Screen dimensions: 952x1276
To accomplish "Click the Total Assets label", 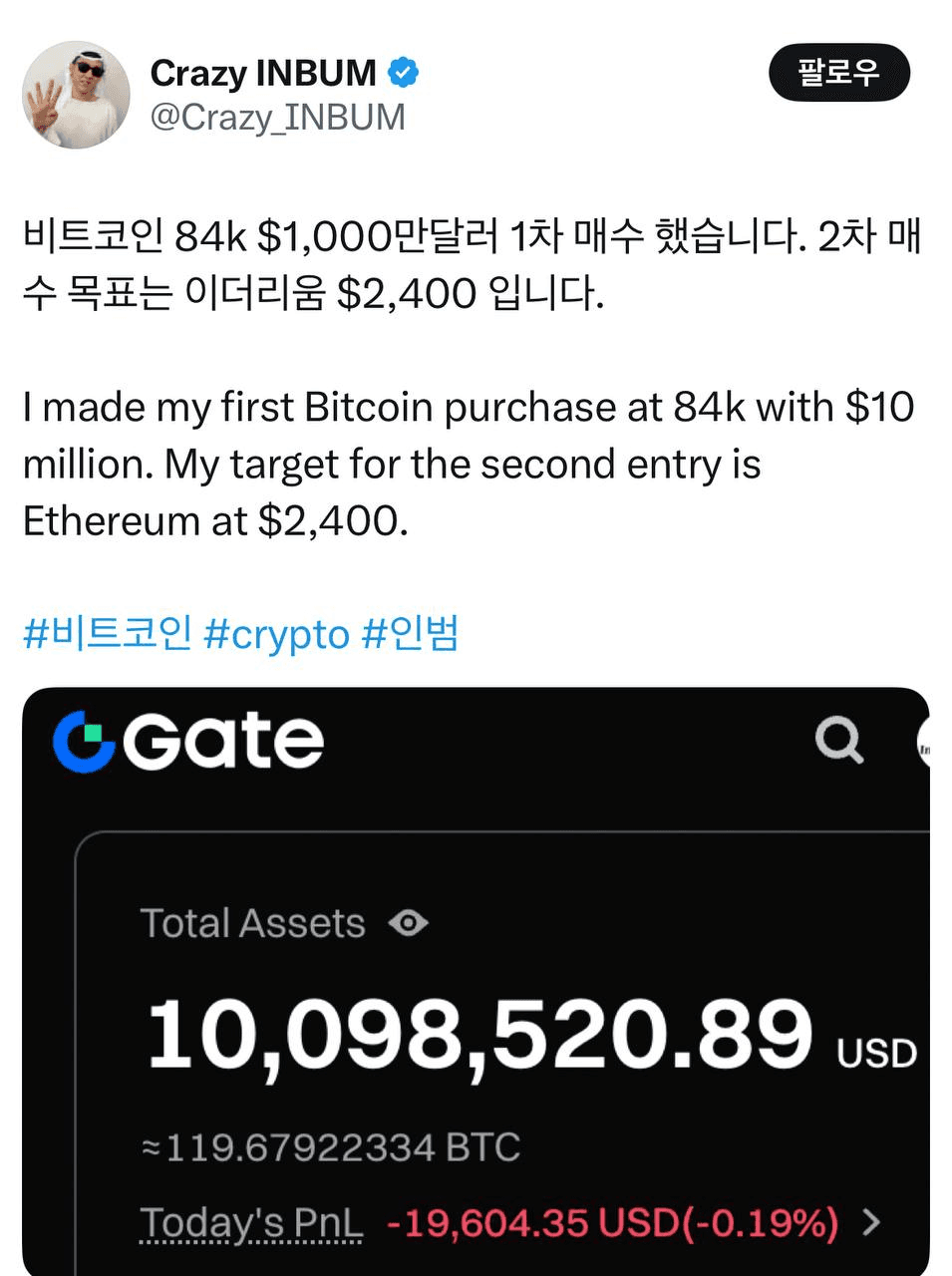I will click(x=252, y=923).
